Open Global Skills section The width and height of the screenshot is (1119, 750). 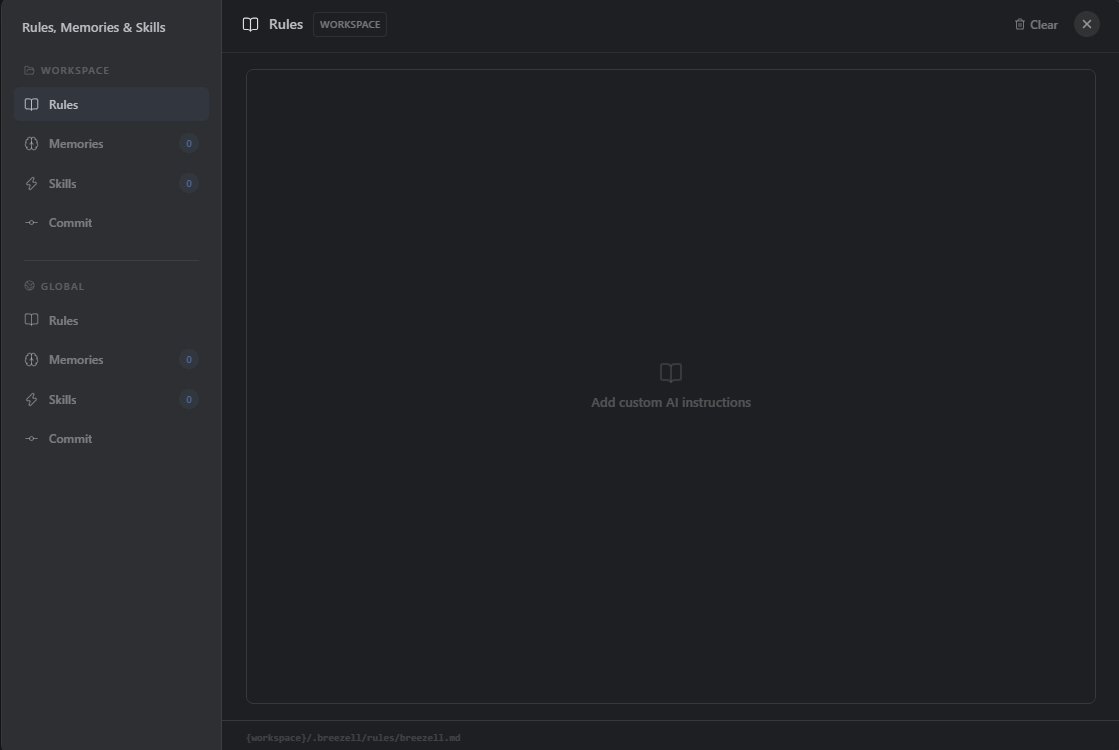pyautogui.click(x=111, y=400)
